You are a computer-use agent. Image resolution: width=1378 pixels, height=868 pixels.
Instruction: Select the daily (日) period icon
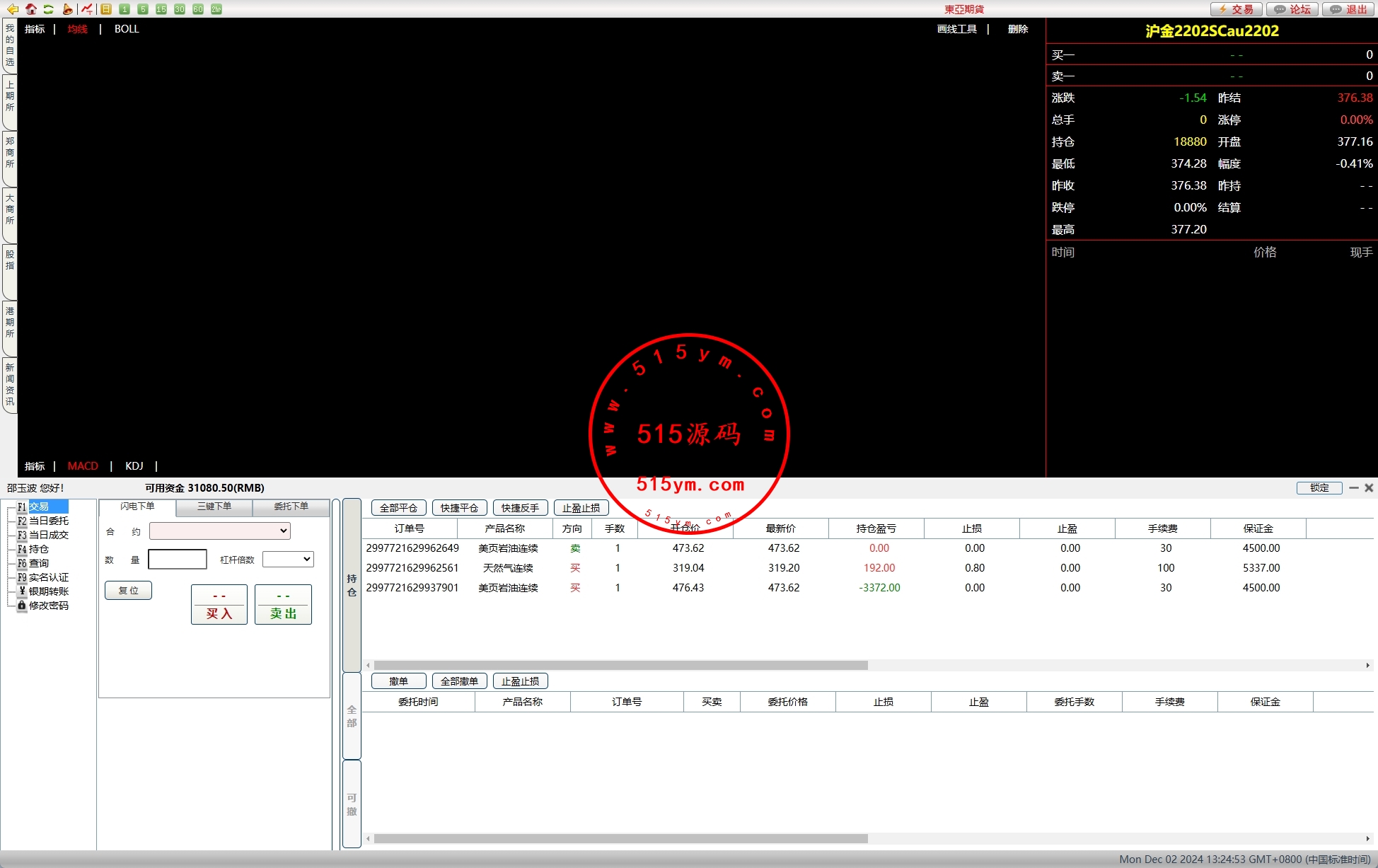pyautogui.click(x=106, y=9)
